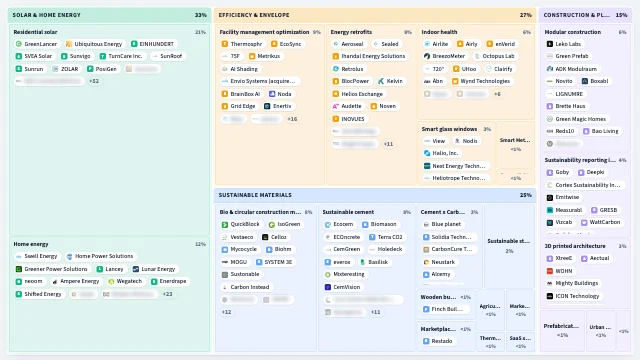Screen dimensions: 640x360
Task: Click the Ubiquitous Energy logo icon
Action: coord(69,44)
